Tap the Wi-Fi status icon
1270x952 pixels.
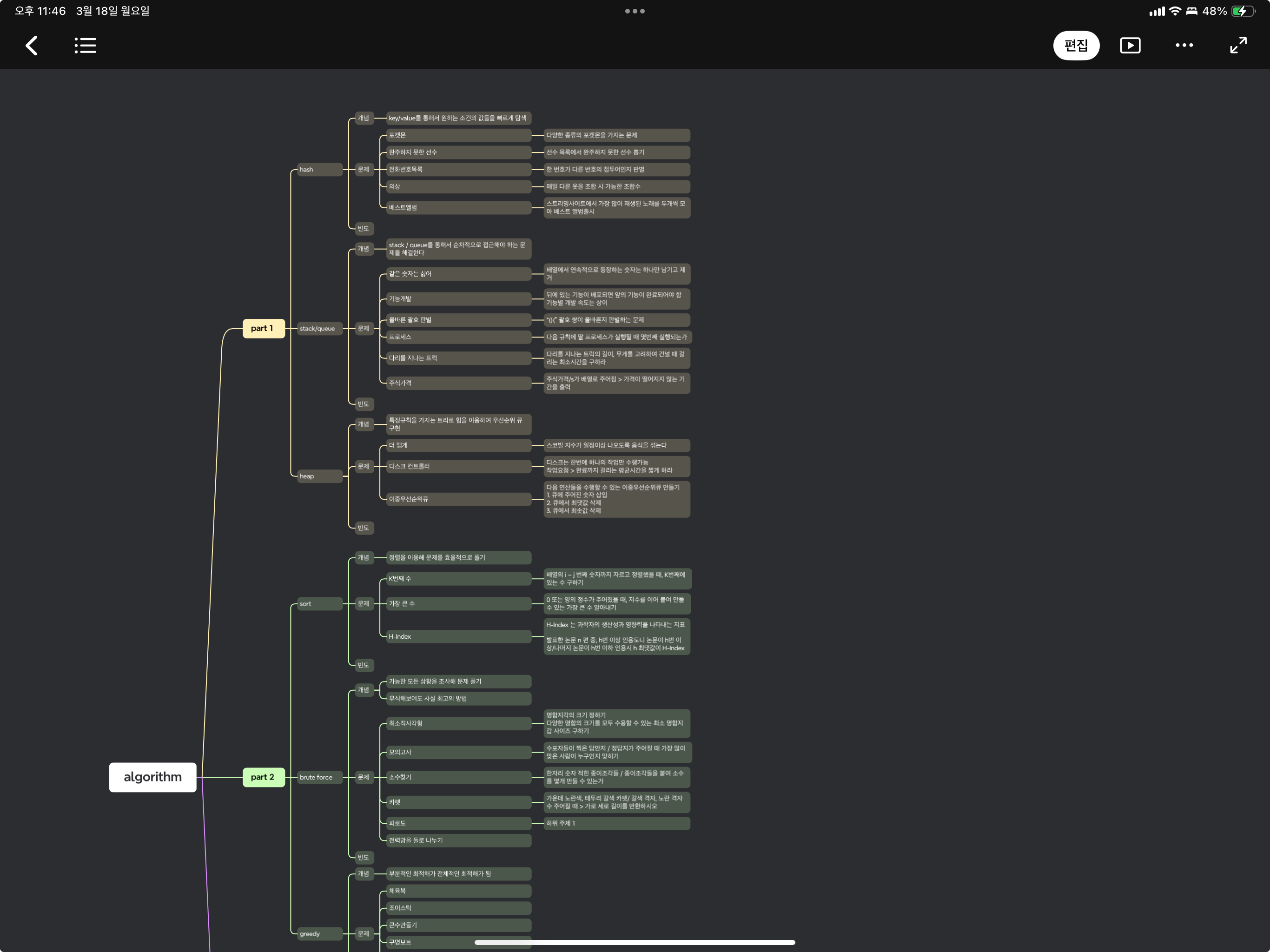pyautogui.click(x=1175, y=11)
